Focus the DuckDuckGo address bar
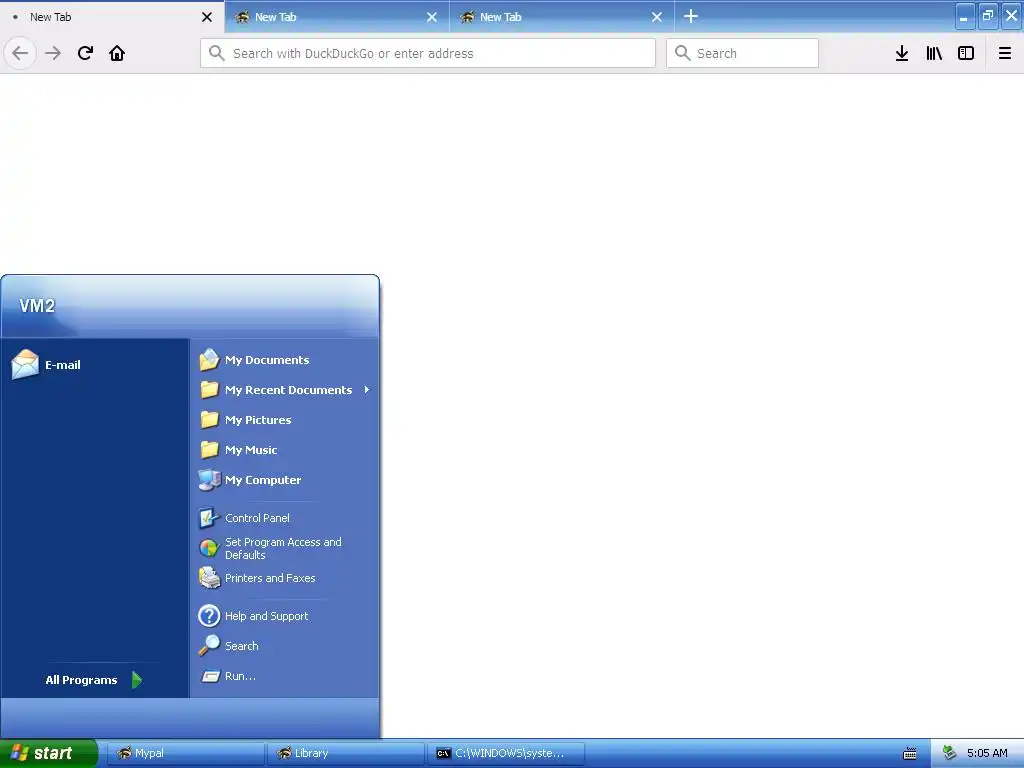Viewport: 1024px width, 768px height. [428, 53]
